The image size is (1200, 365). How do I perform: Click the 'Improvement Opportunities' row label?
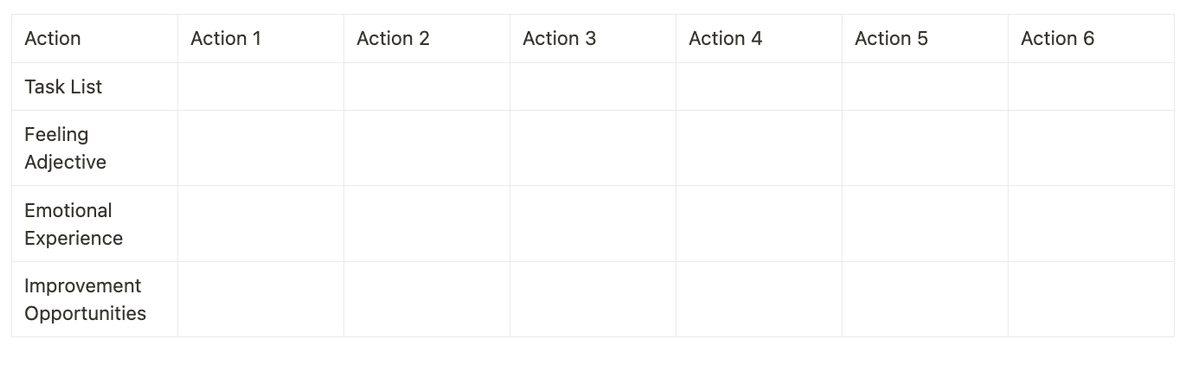[95, 299]
